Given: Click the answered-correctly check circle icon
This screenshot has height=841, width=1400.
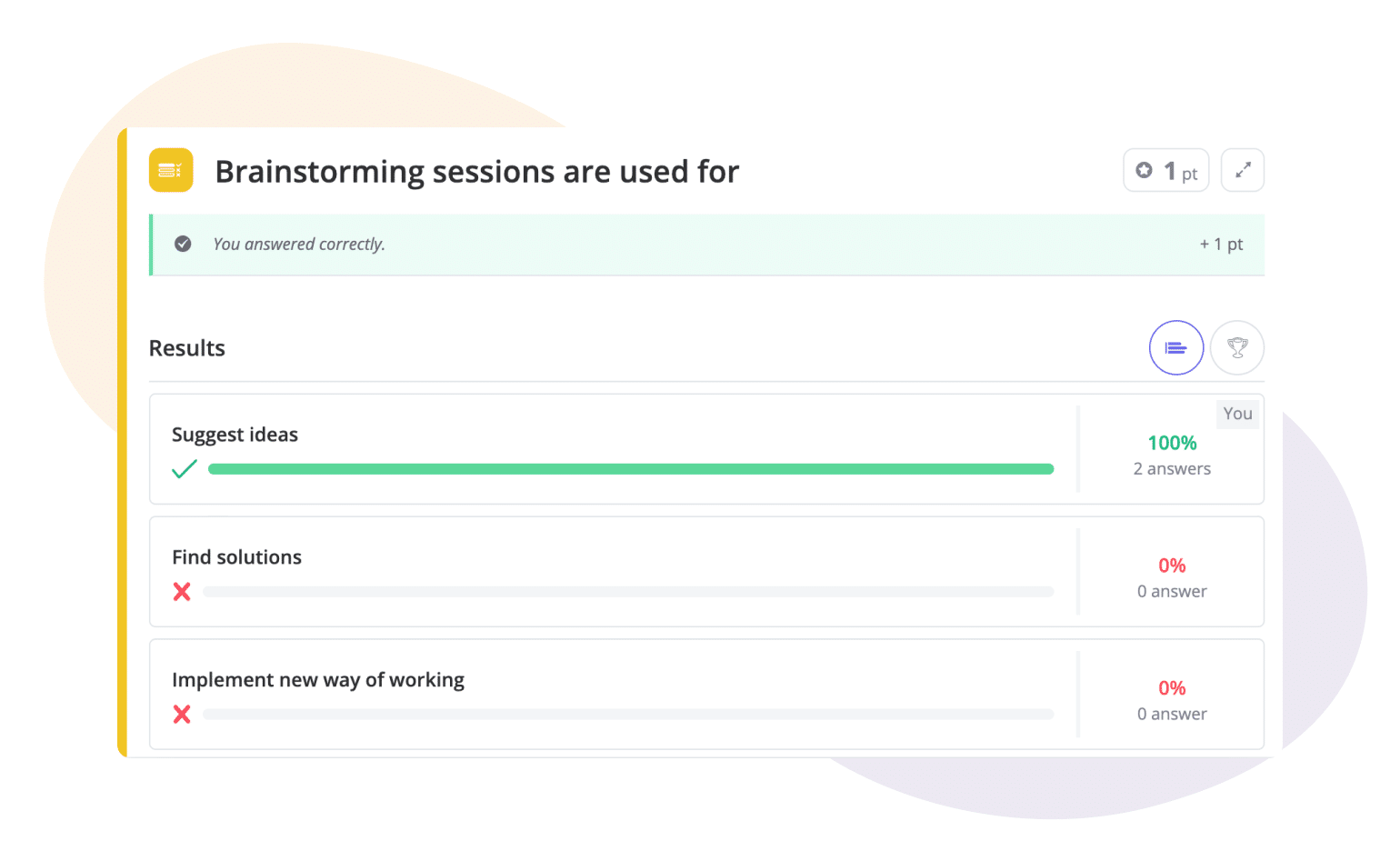Looking at the screenshot, I should pos(183,244).
